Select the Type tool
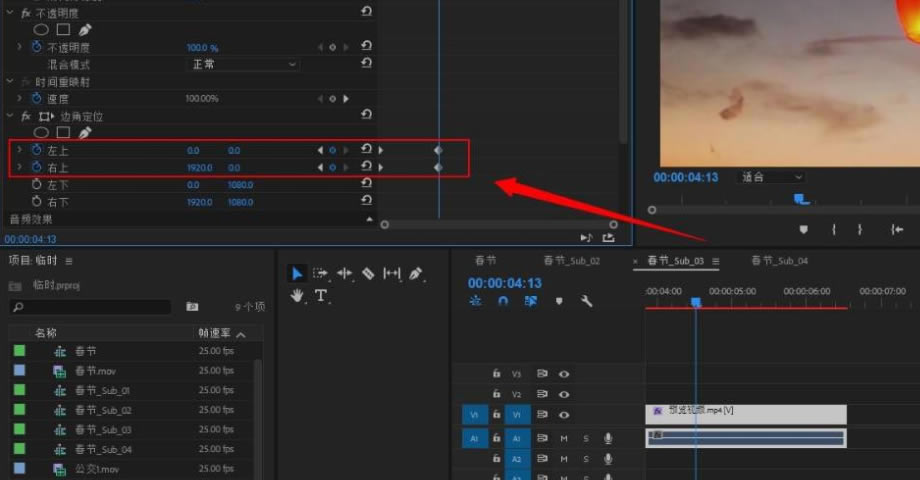The image size is (920, 480). coord(320,295)
